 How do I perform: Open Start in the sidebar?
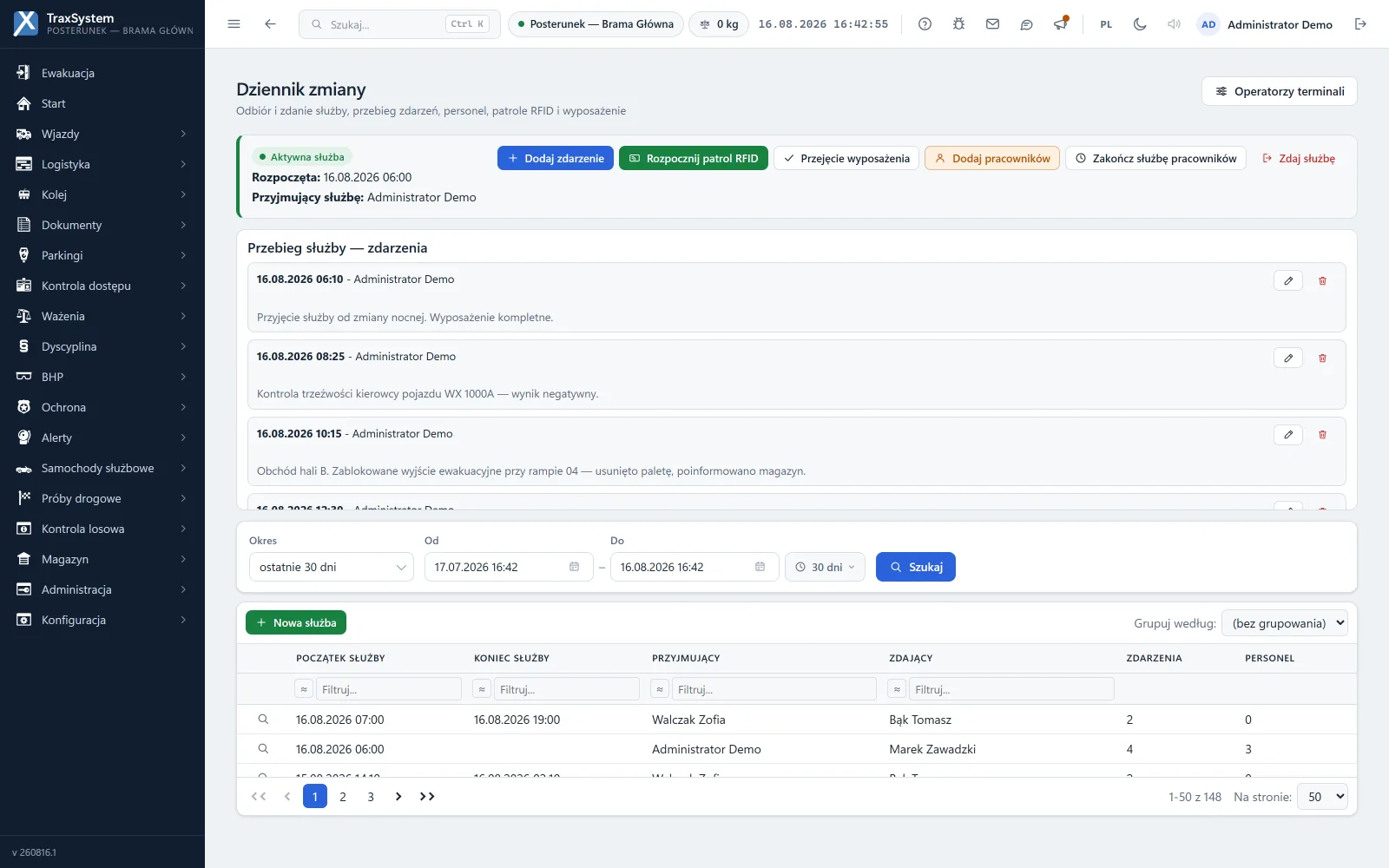(102, 103)
